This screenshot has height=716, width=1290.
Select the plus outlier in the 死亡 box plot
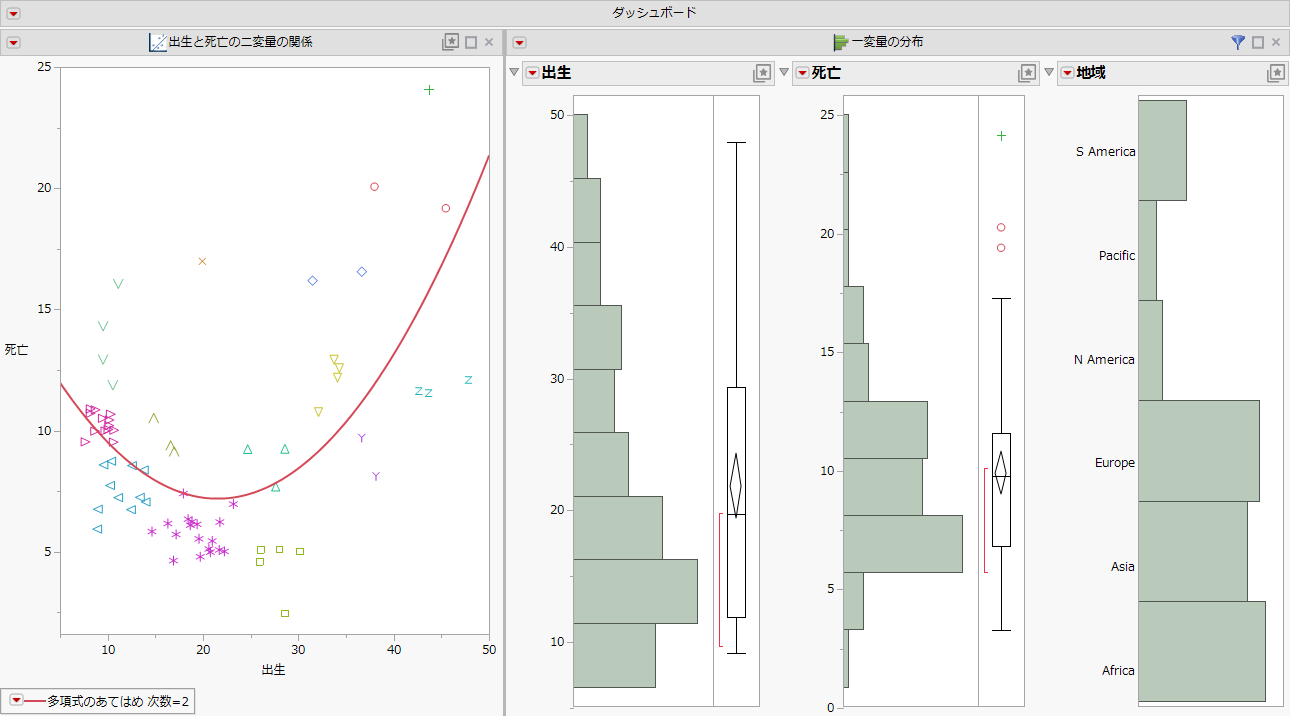(x=1001, y=136)
